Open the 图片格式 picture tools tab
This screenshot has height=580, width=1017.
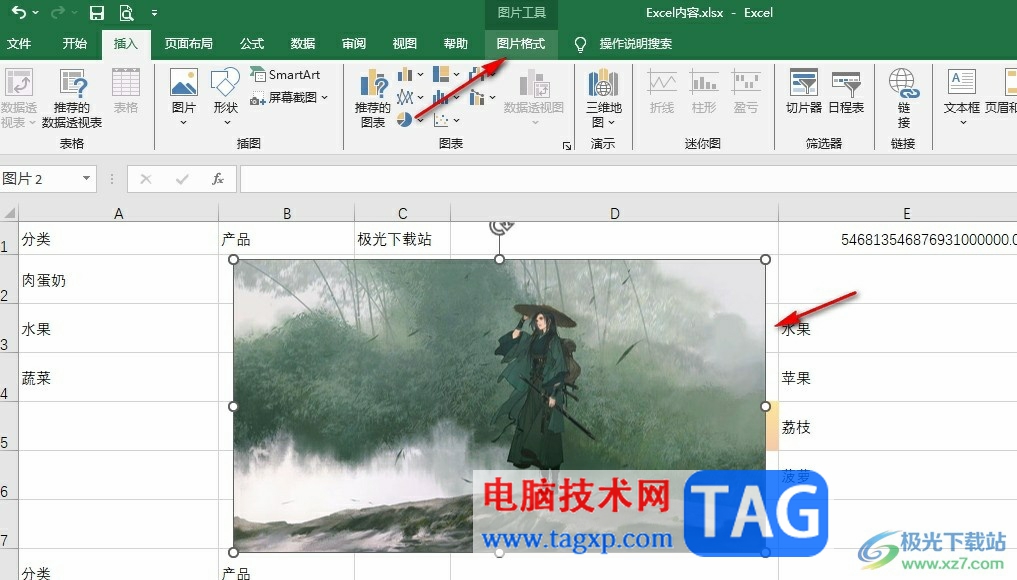tap(521, 43)
